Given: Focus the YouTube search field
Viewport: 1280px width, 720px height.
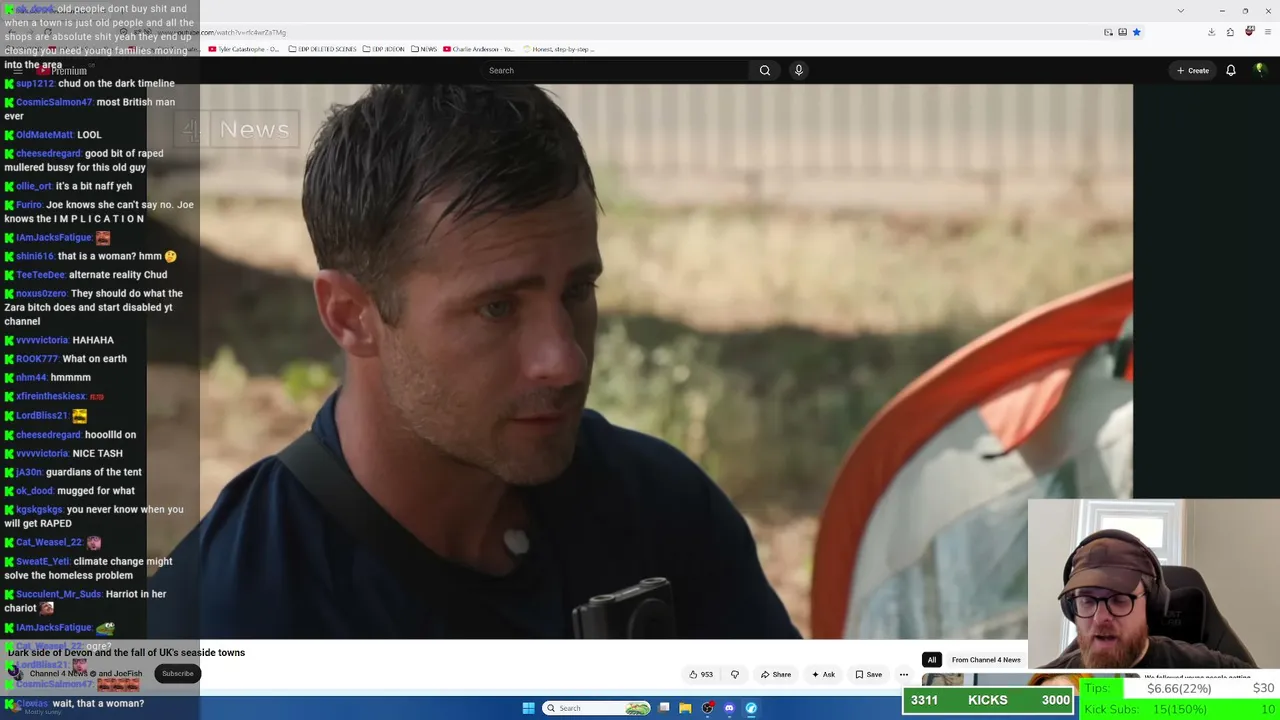Looking at the screenshot, I should 615,70.
